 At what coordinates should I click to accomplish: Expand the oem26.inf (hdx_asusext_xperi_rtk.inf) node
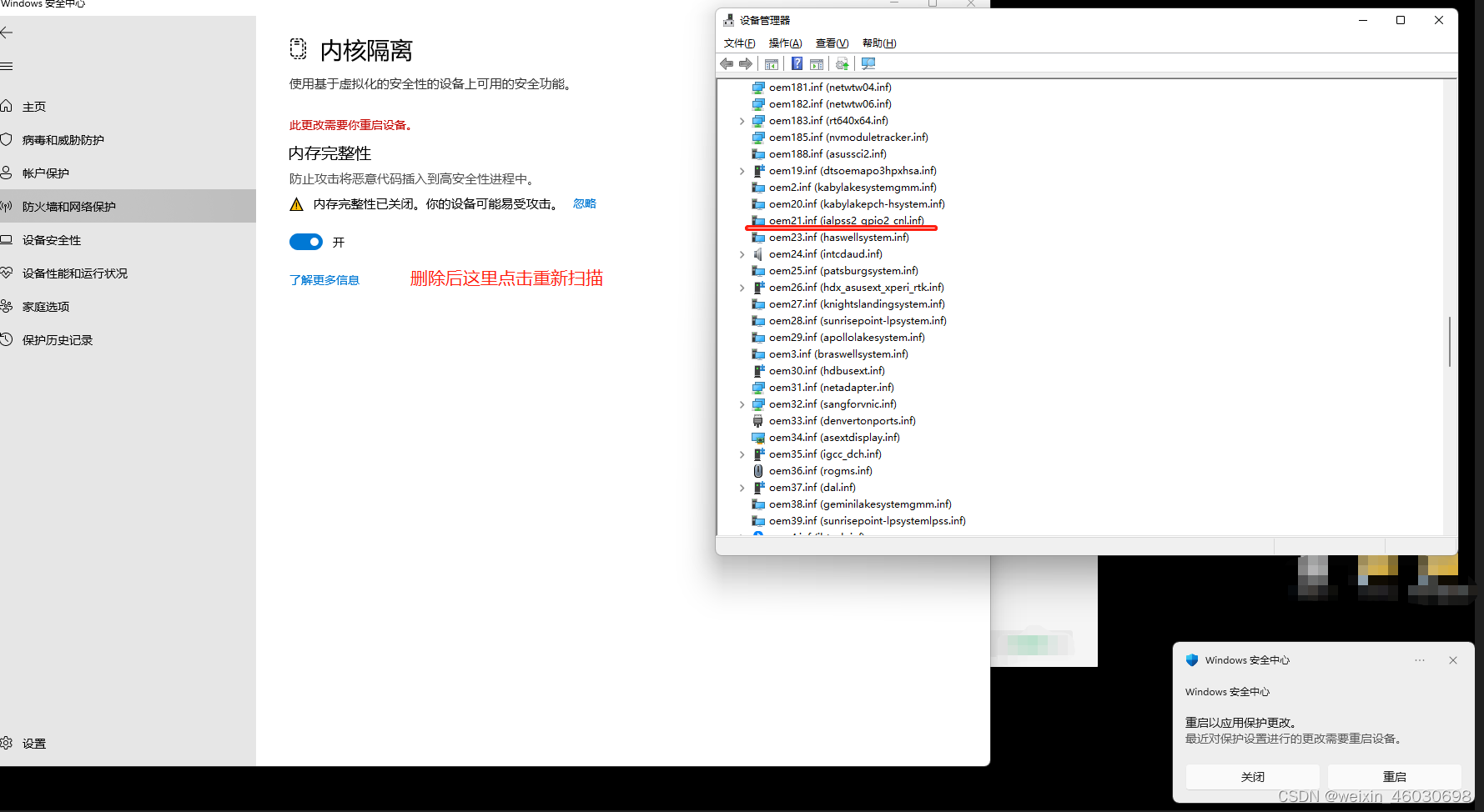pos(742,288)
